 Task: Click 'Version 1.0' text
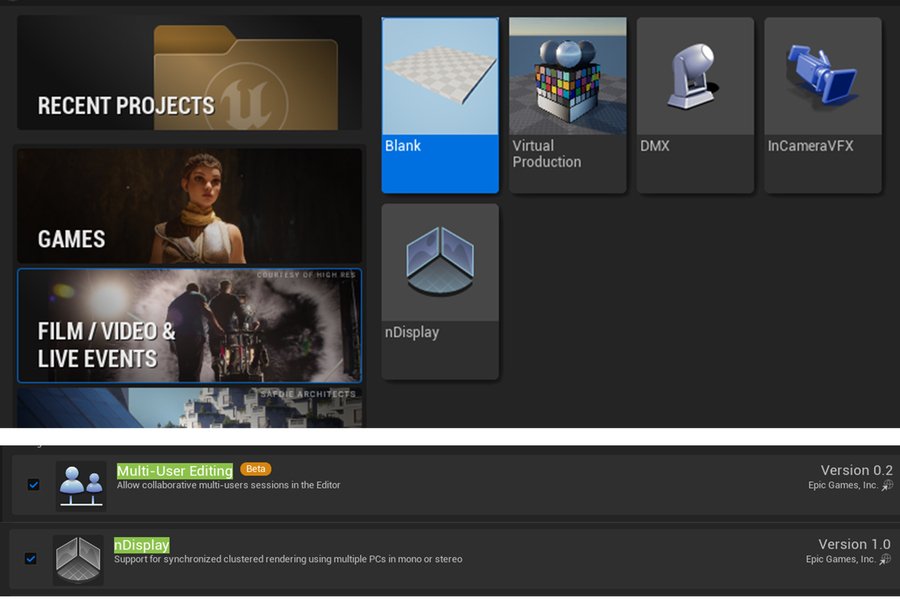point(854,544)
